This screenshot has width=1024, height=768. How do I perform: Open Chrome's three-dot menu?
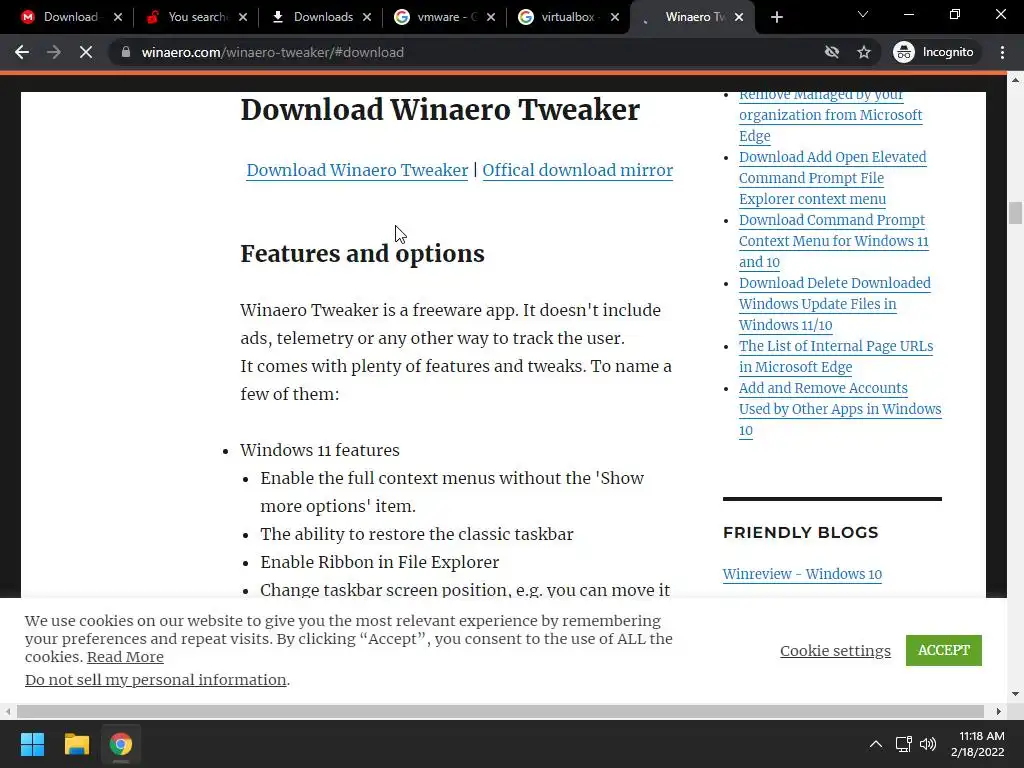click(x=1002, y=52)
